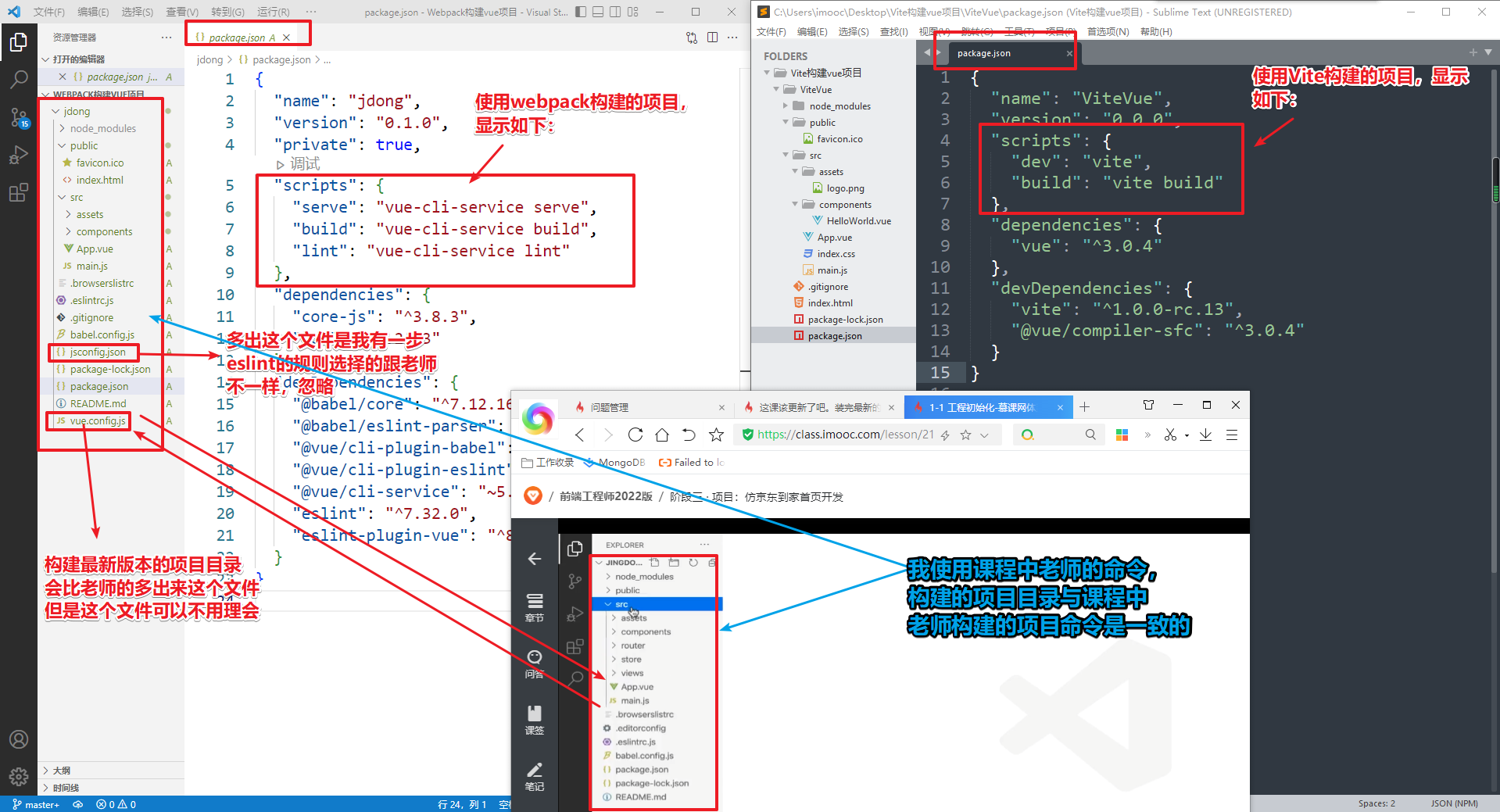Viewport: 1500px width, 812px height.
Task: Click the course page back arrow
Action: click(535, 558)
